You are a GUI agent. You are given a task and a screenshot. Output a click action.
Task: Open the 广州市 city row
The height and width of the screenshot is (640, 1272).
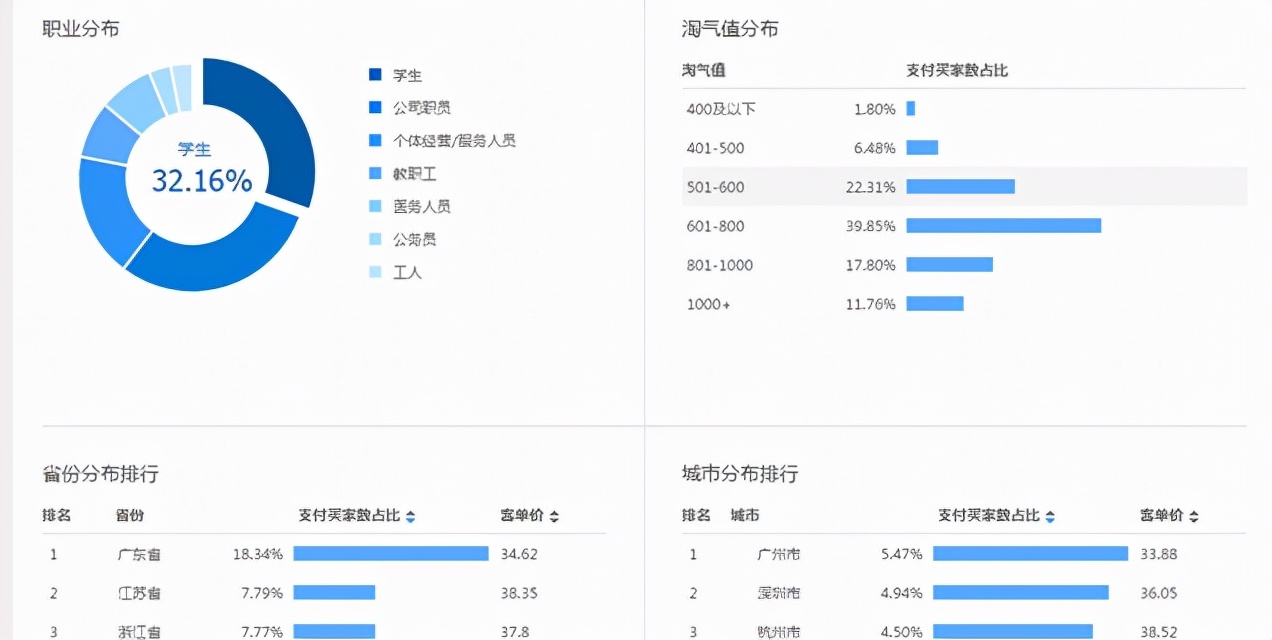964,553
